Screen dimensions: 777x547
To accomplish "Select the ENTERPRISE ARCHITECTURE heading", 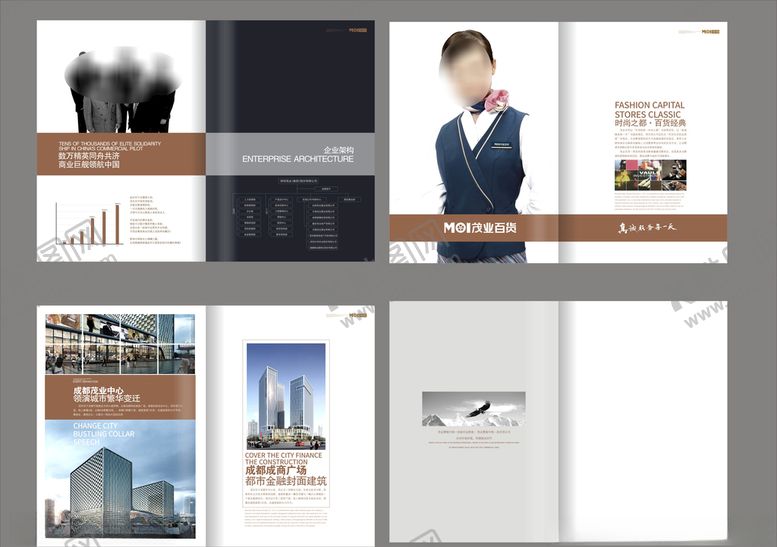I will coord(297,159).
